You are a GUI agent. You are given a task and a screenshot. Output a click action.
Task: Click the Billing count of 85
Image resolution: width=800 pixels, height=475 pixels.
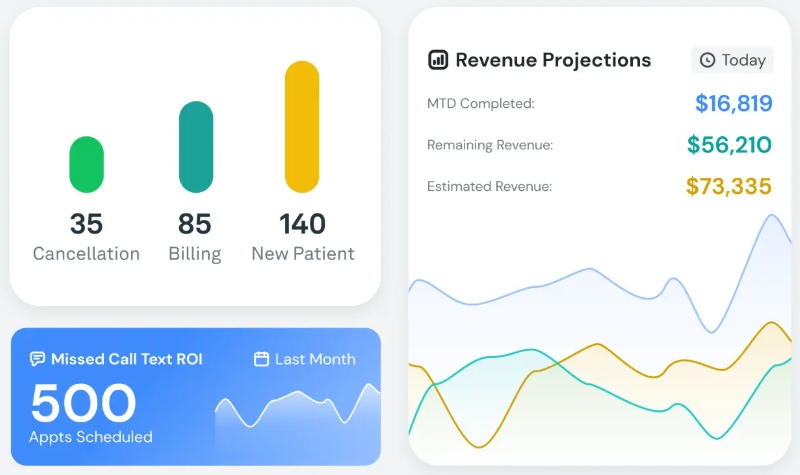pyautogui.click(x=195, y=224)
